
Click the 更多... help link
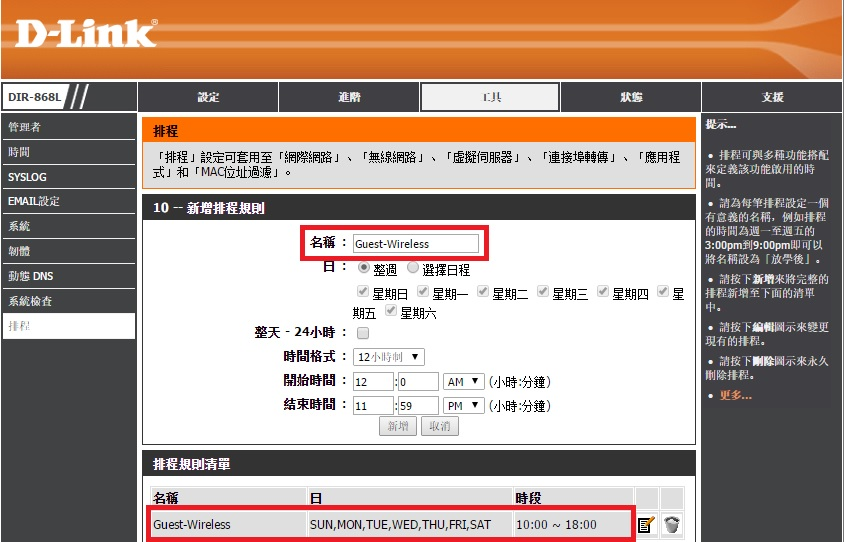735,395
